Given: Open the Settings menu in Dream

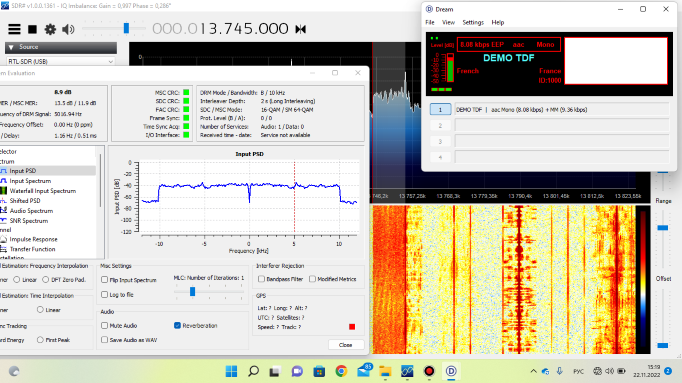Looking at the screenshot, I should 473,22.
